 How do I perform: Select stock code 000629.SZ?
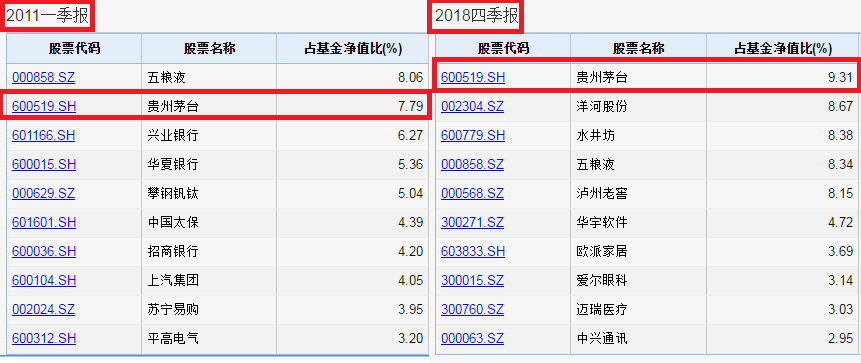point(43,193)
